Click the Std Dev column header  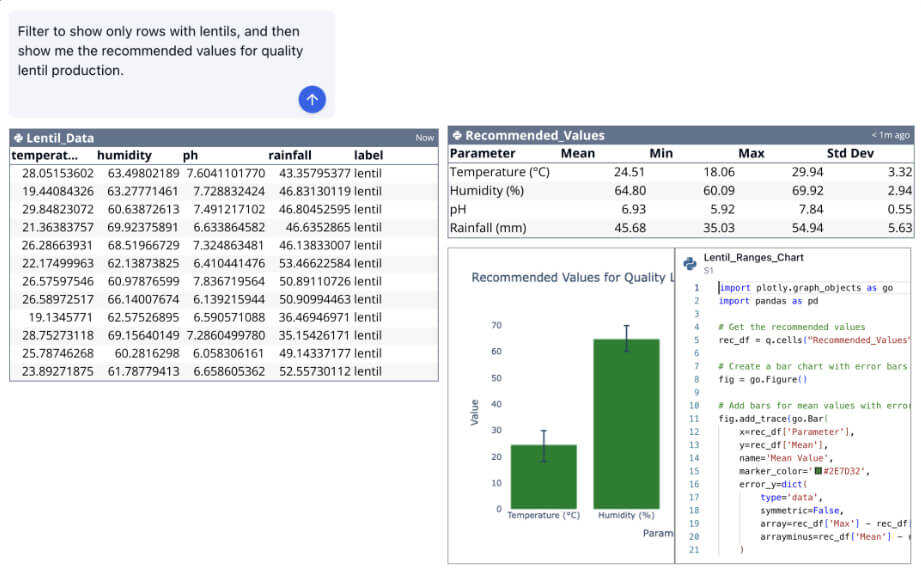pos(850,153)
